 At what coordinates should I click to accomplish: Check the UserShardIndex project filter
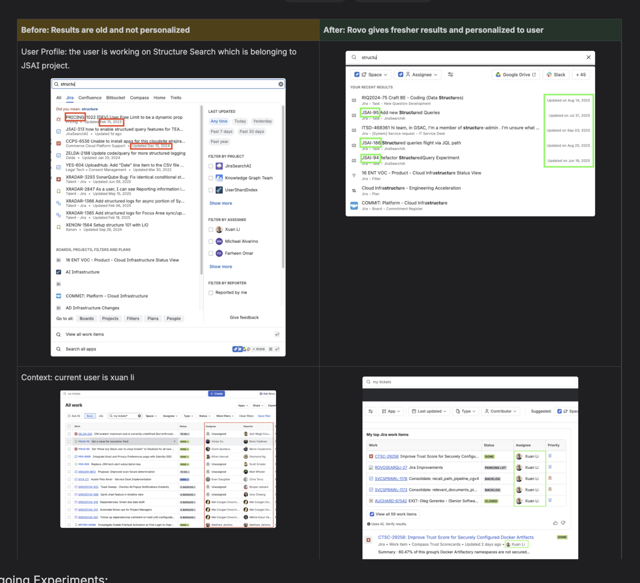point(211,190)
